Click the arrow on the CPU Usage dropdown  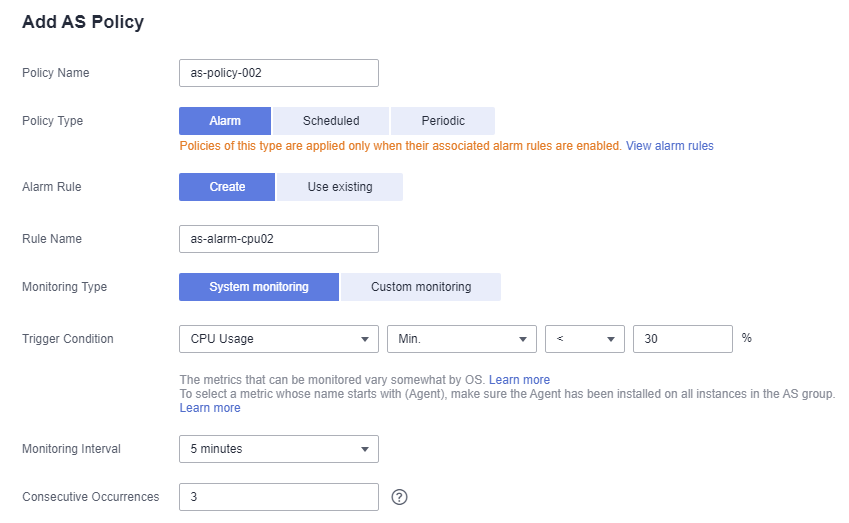tap(365, 339)
